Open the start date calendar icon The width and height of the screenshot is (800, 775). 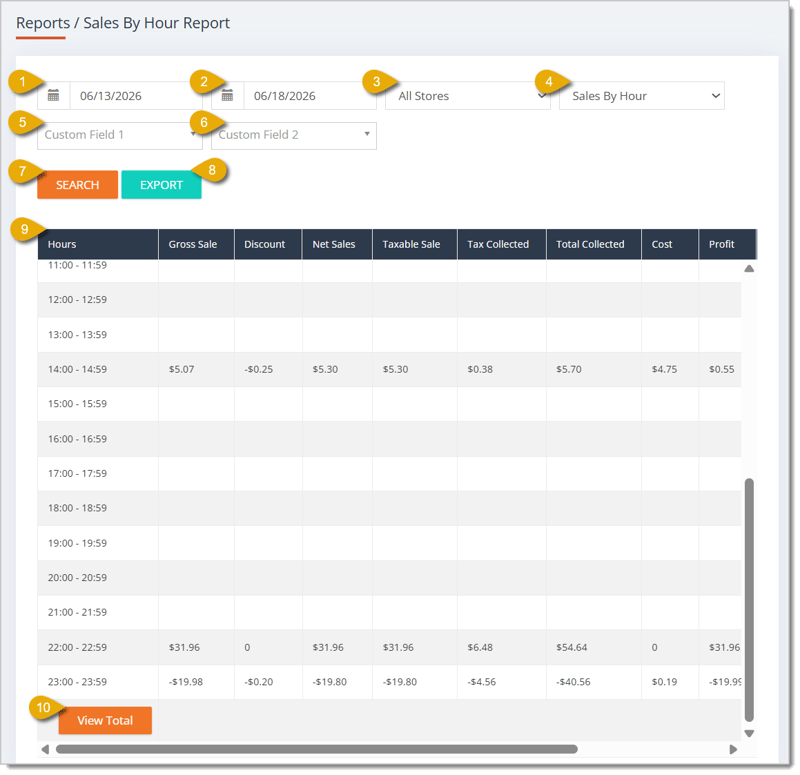[x=54, y=95]
